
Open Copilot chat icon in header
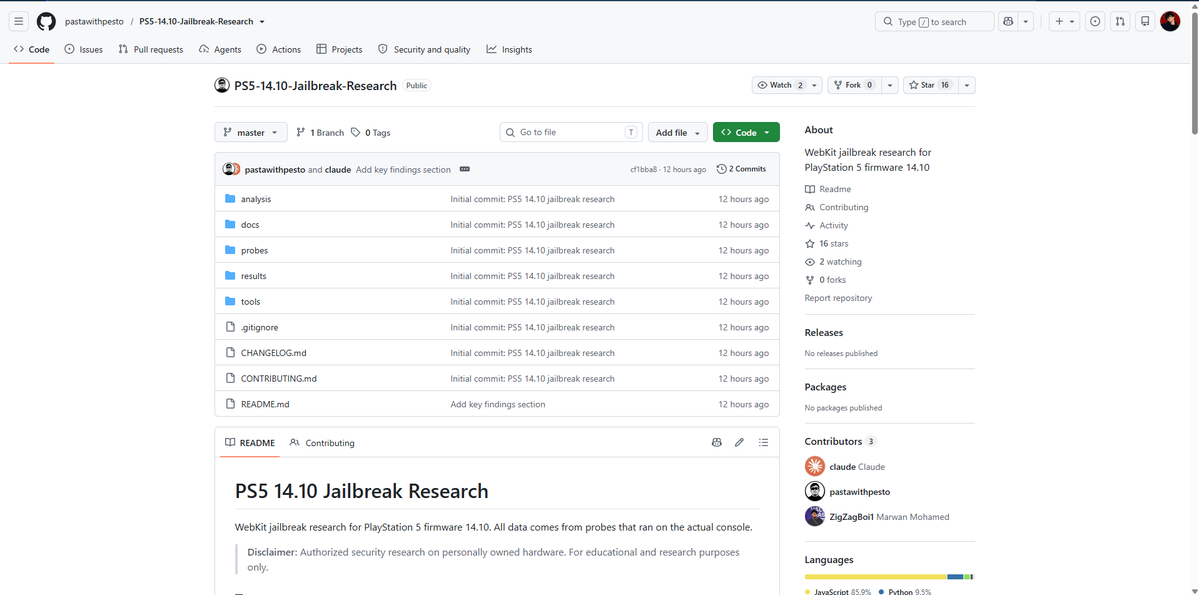coord(1009,21)
